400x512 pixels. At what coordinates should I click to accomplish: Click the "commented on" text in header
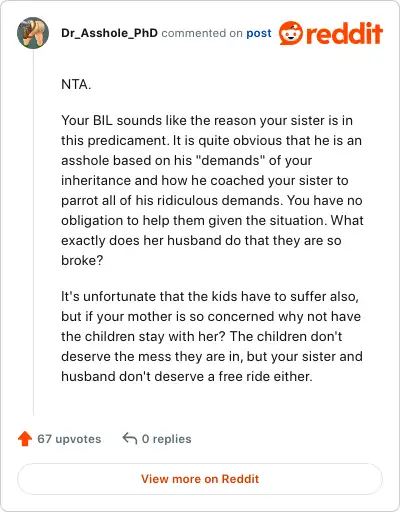[202, 33]
